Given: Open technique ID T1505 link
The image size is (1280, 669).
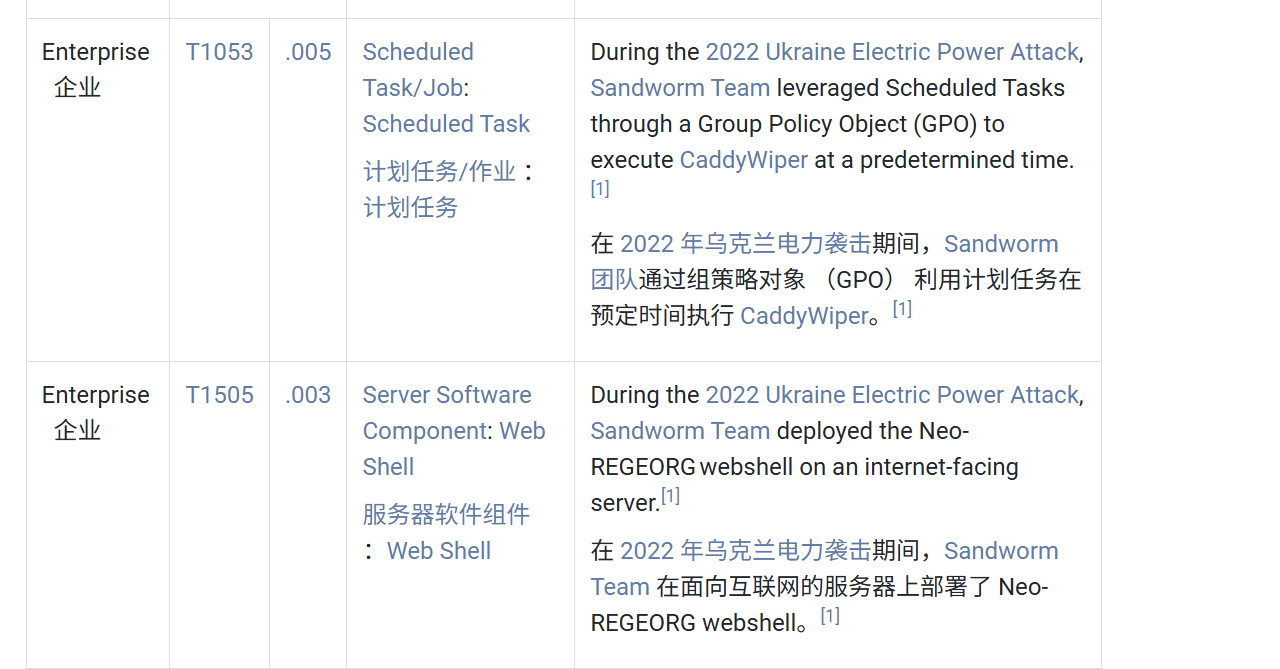Looking at the screenshot, I should tap(219, 395).
